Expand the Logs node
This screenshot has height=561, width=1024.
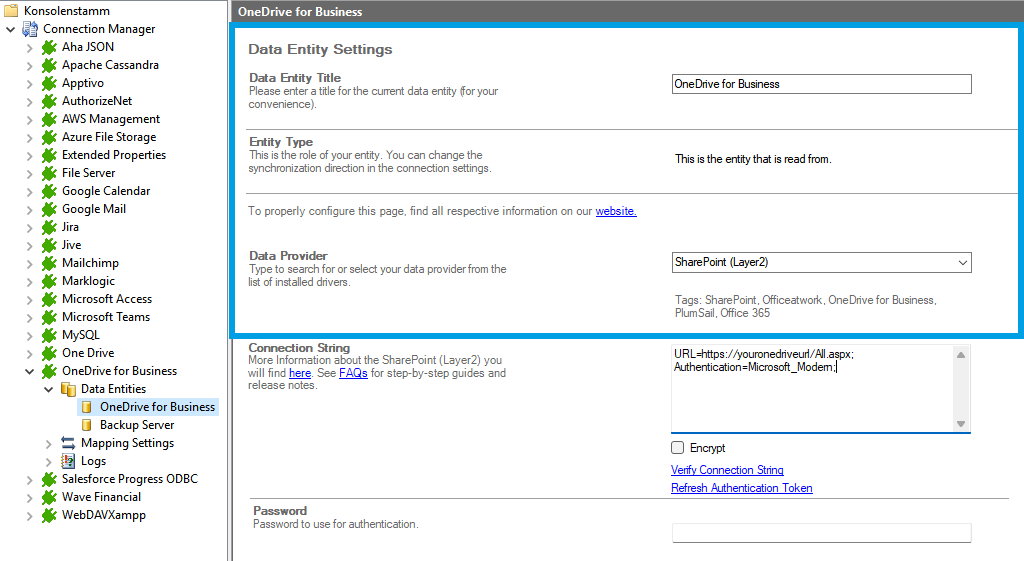pos(48,462)
